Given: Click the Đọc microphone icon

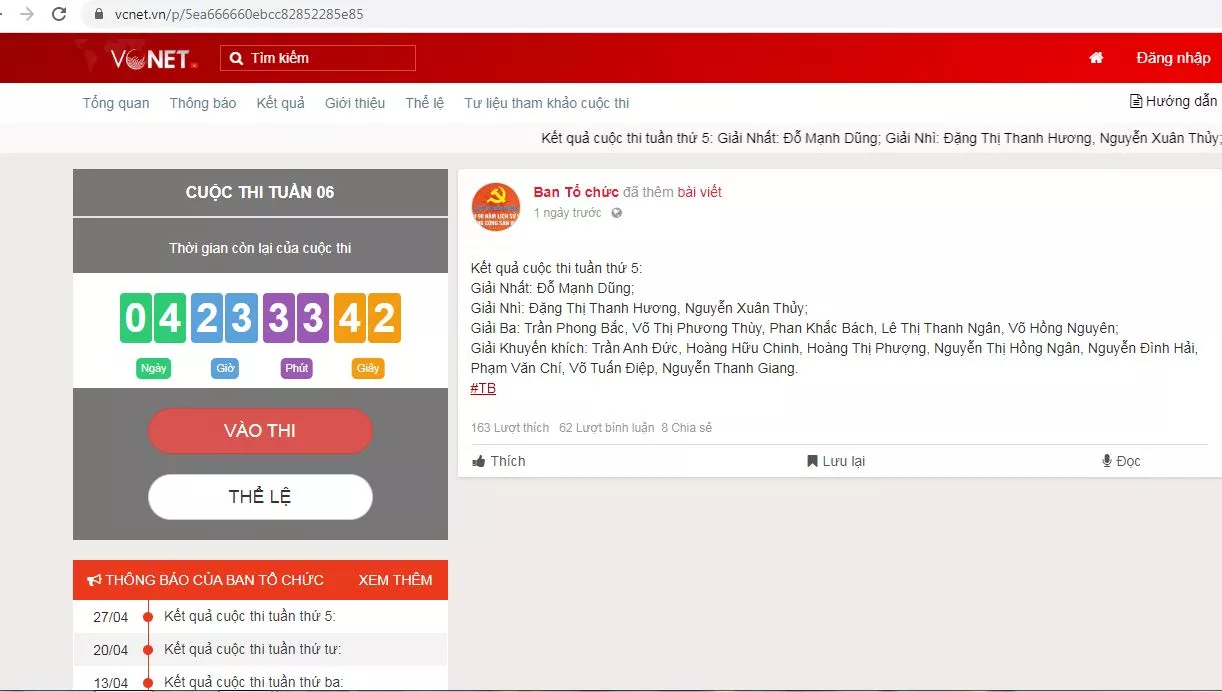Looking at the screenshot, I should point(1107,461).
